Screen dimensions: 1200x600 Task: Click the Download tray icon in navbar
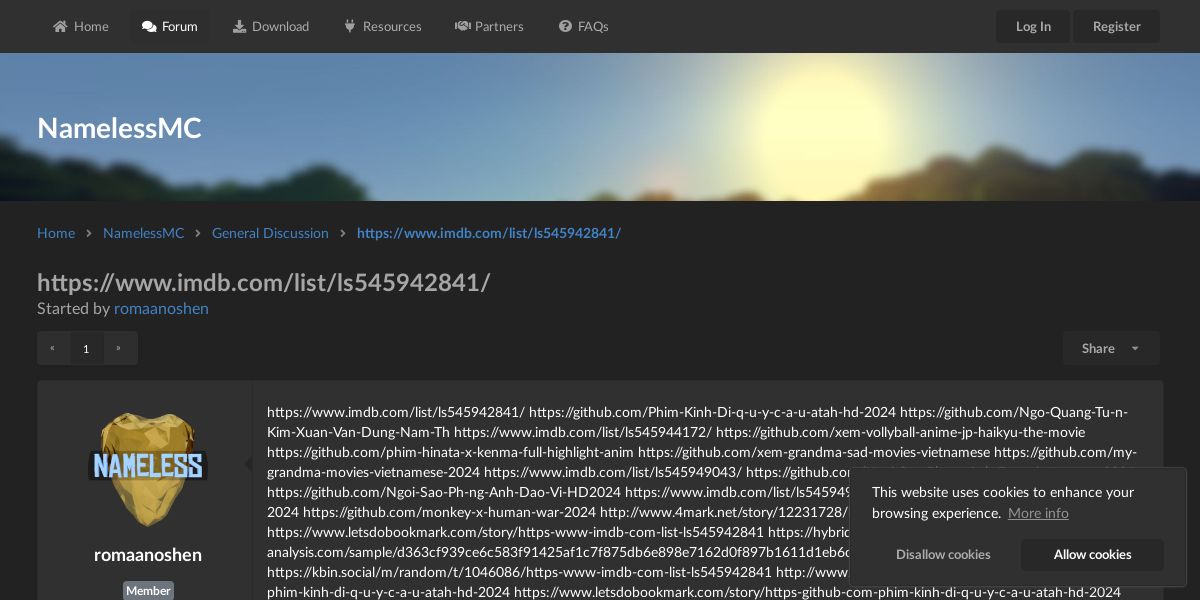tap(240, 26)
